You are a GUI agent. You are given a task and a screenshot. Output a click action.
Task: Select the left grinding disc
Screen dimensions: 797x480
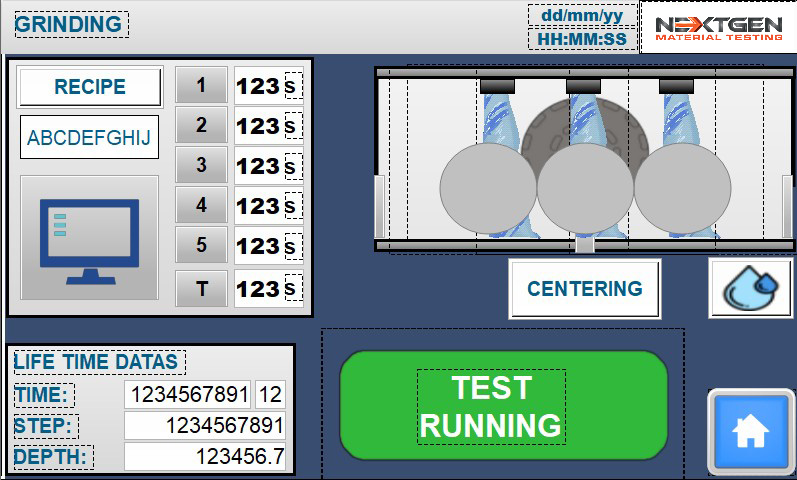(487, 189)
